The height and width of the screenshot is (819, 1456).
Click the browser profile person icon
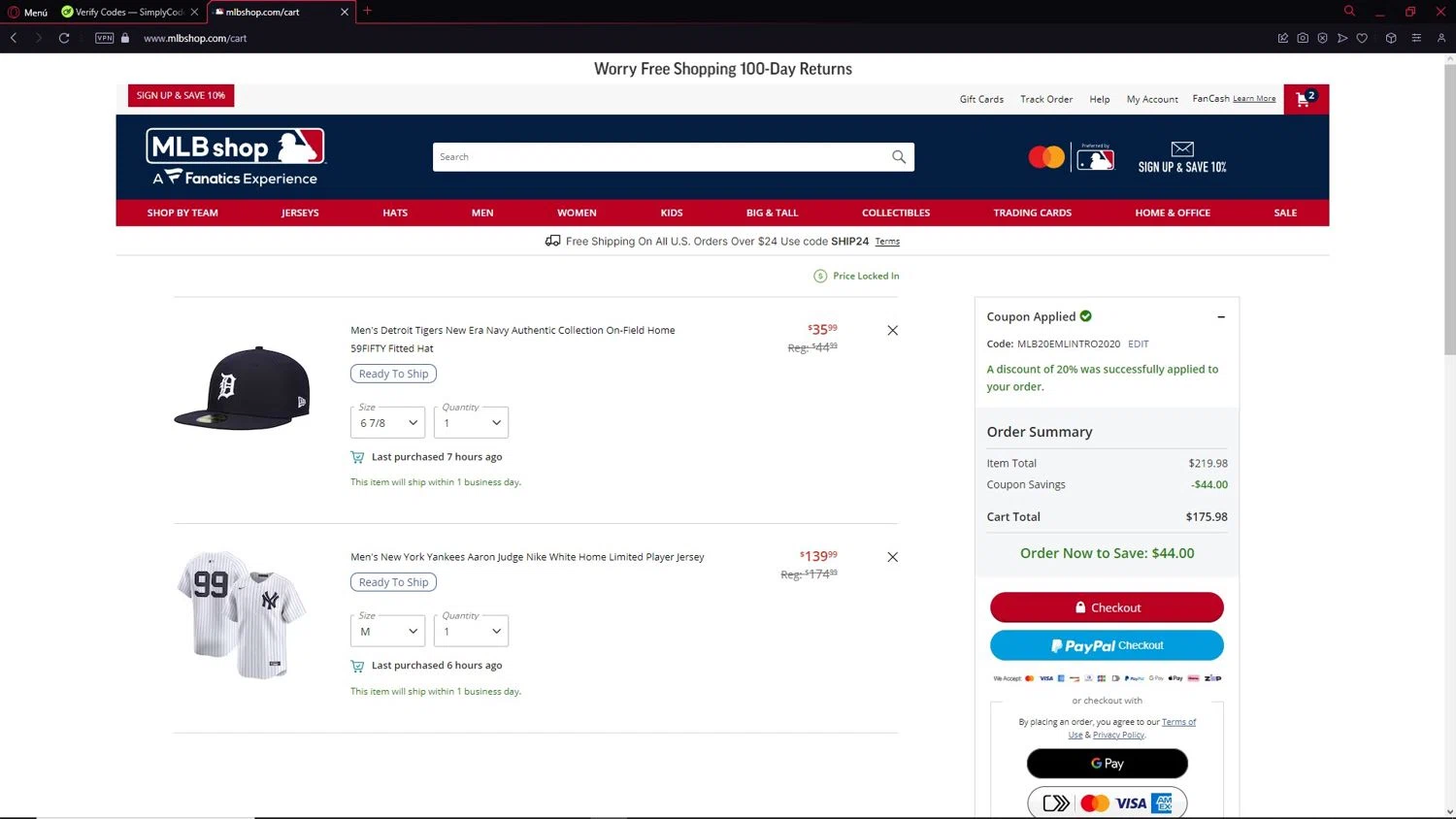point(1441,38)
